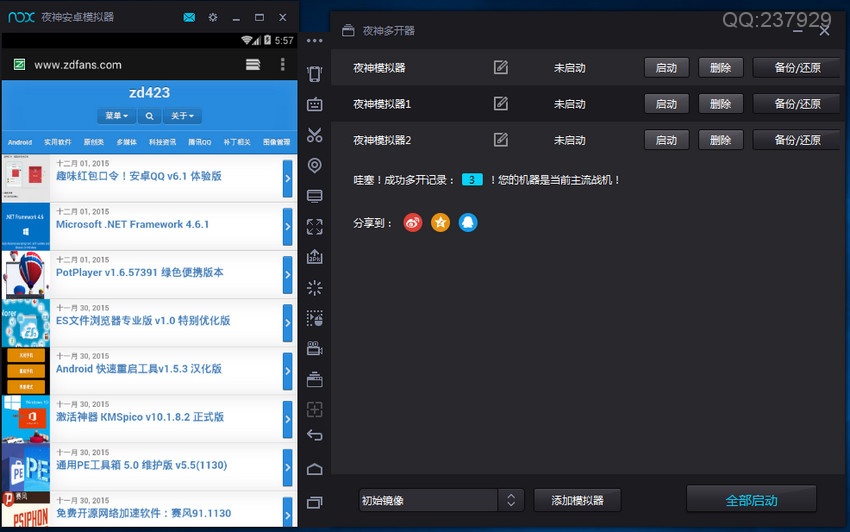Click the shake device icon in sidebar
The image size is (850, 532).
tap(314, 74)
